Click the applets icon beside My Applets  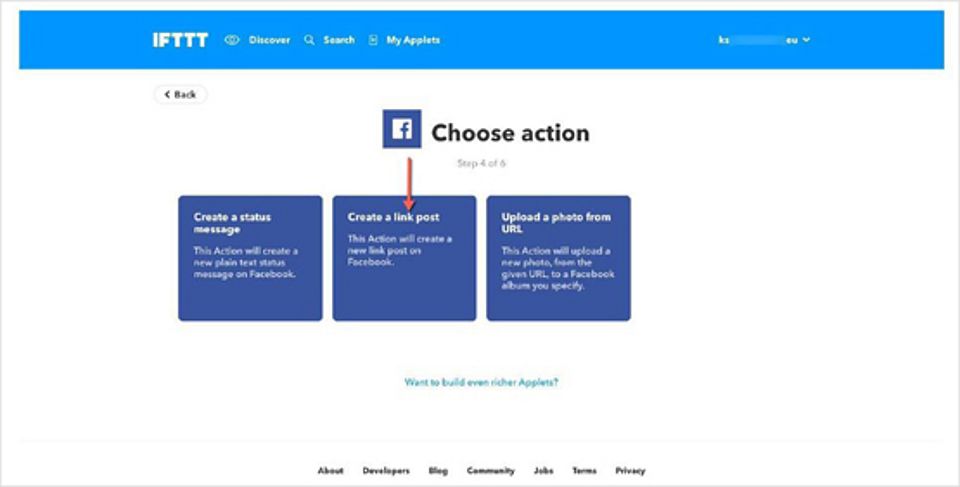(373, 40)
